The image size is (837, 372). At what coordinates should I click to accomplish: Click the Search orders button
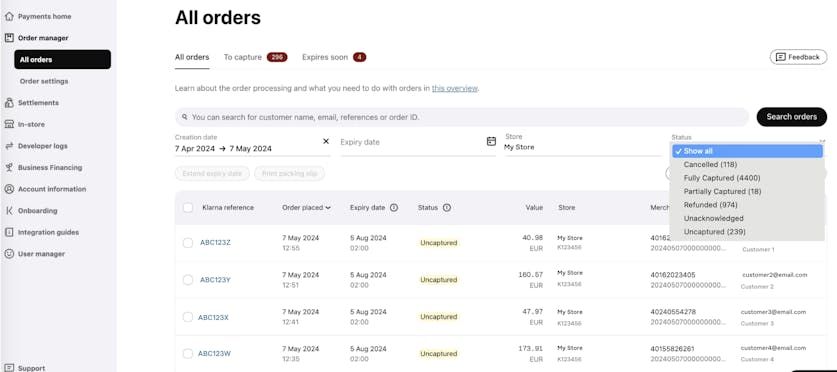[x=792, y=117]
